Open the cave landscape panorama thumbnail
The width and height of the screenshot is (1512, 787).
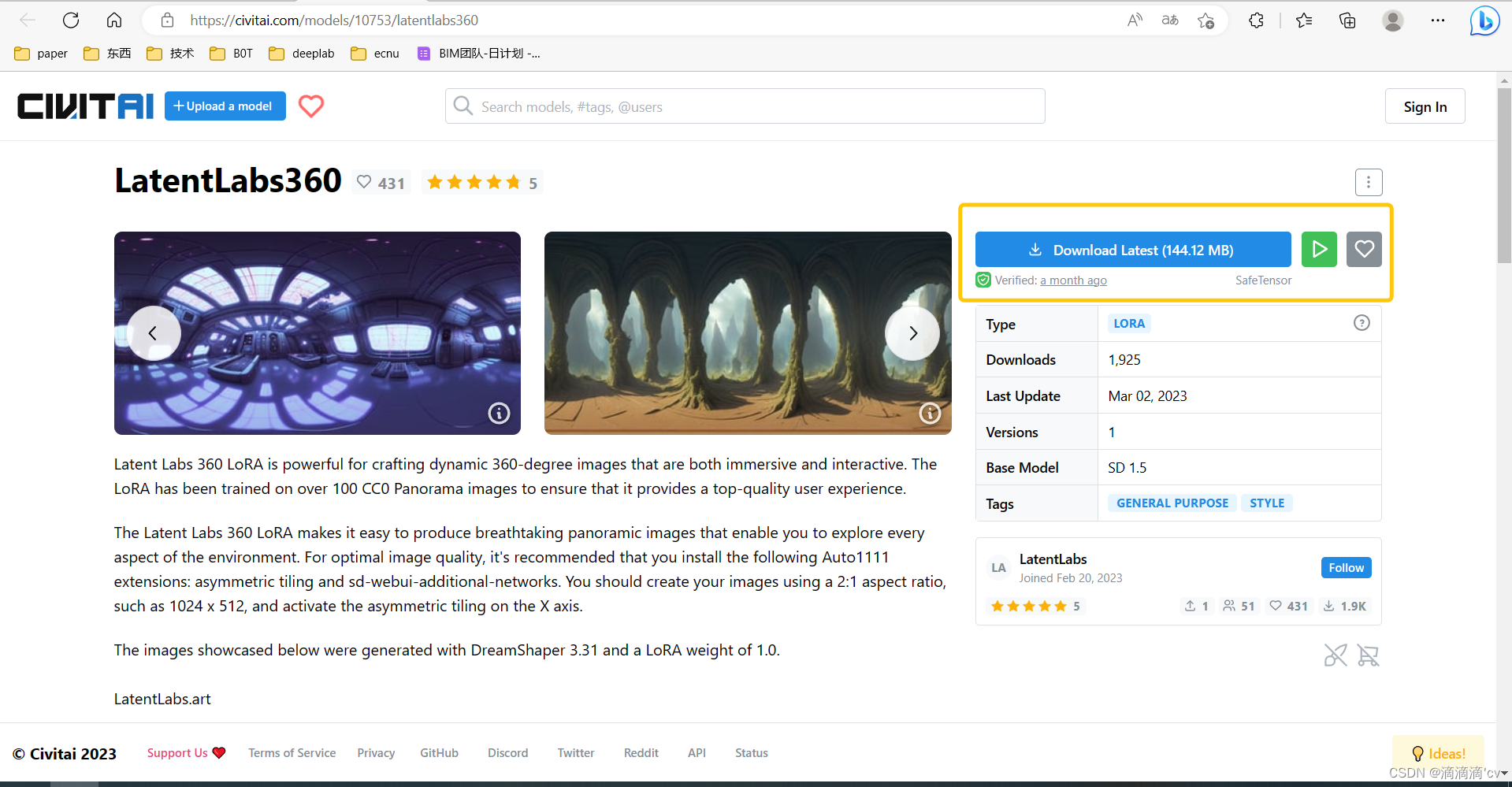point(748,333)
